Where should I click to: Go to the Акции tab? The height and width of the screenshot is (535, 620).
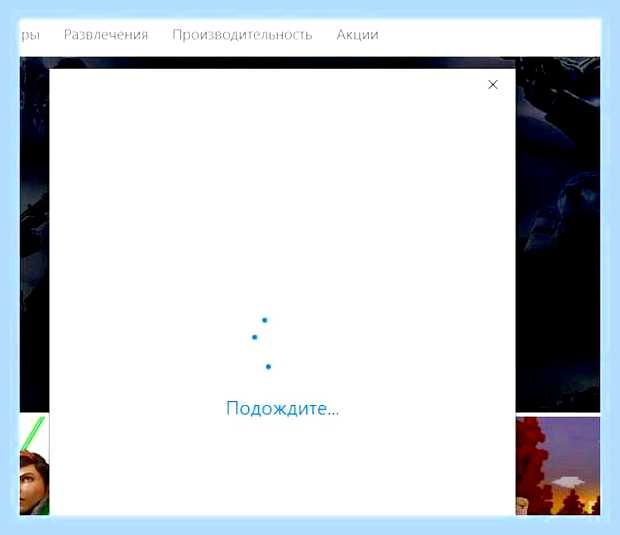(x=357, y=35)
